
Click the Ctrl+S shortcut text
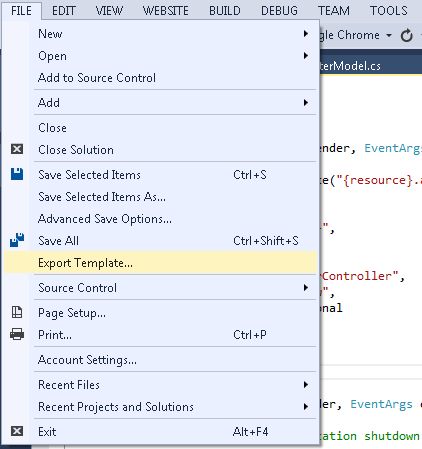(250, 175)
